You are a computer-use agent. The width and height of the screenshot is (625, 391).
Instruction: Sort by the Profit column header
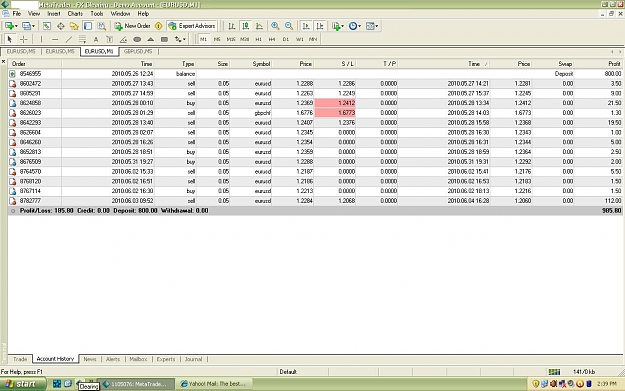click(x=598, y=64)
